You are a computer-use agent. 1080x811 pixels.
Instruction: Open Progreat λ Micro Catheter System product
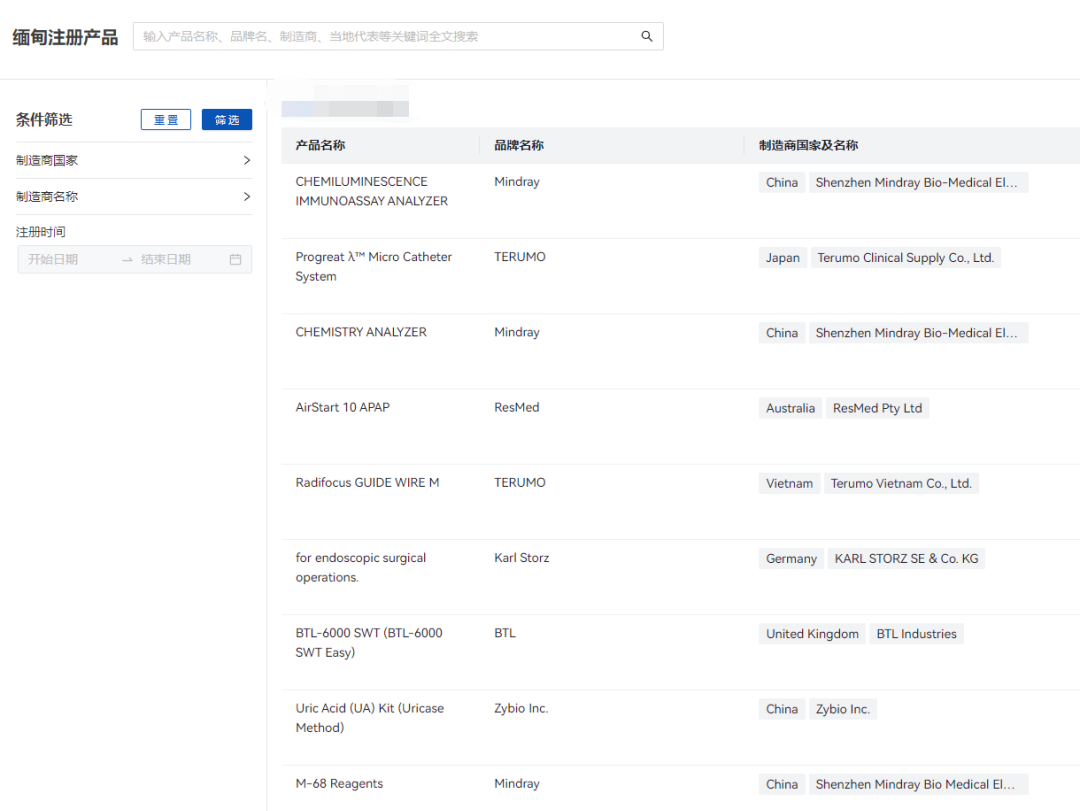pyautogui.click(x=373, y=266)
